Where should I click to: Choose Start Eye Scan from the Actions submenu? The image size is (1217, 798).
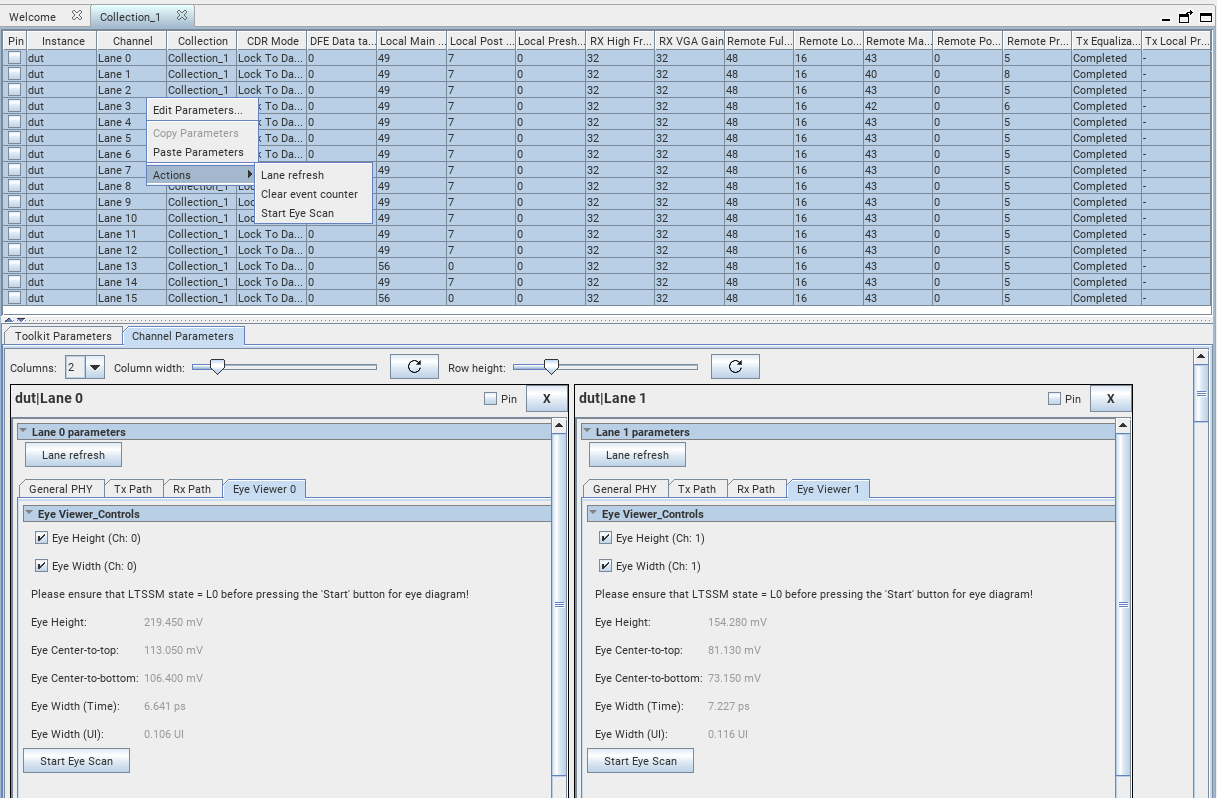tap(297, 213)
